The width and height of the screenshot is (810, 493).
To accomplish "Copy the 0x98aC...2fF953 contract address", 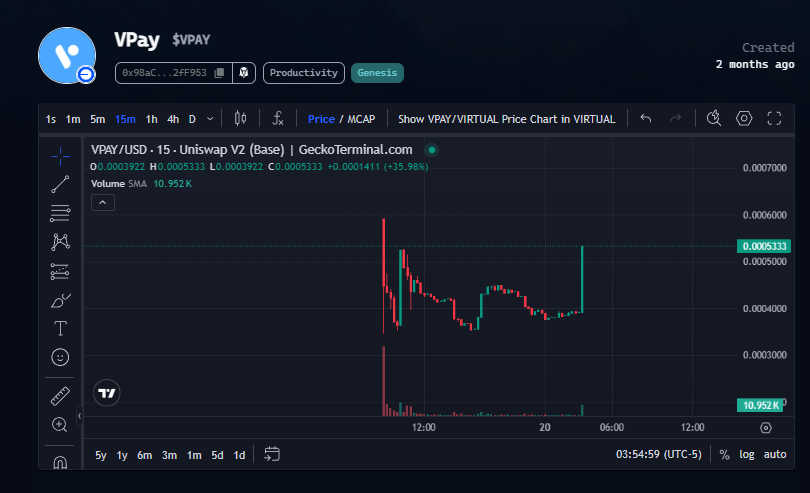I will tap(220, 73).
